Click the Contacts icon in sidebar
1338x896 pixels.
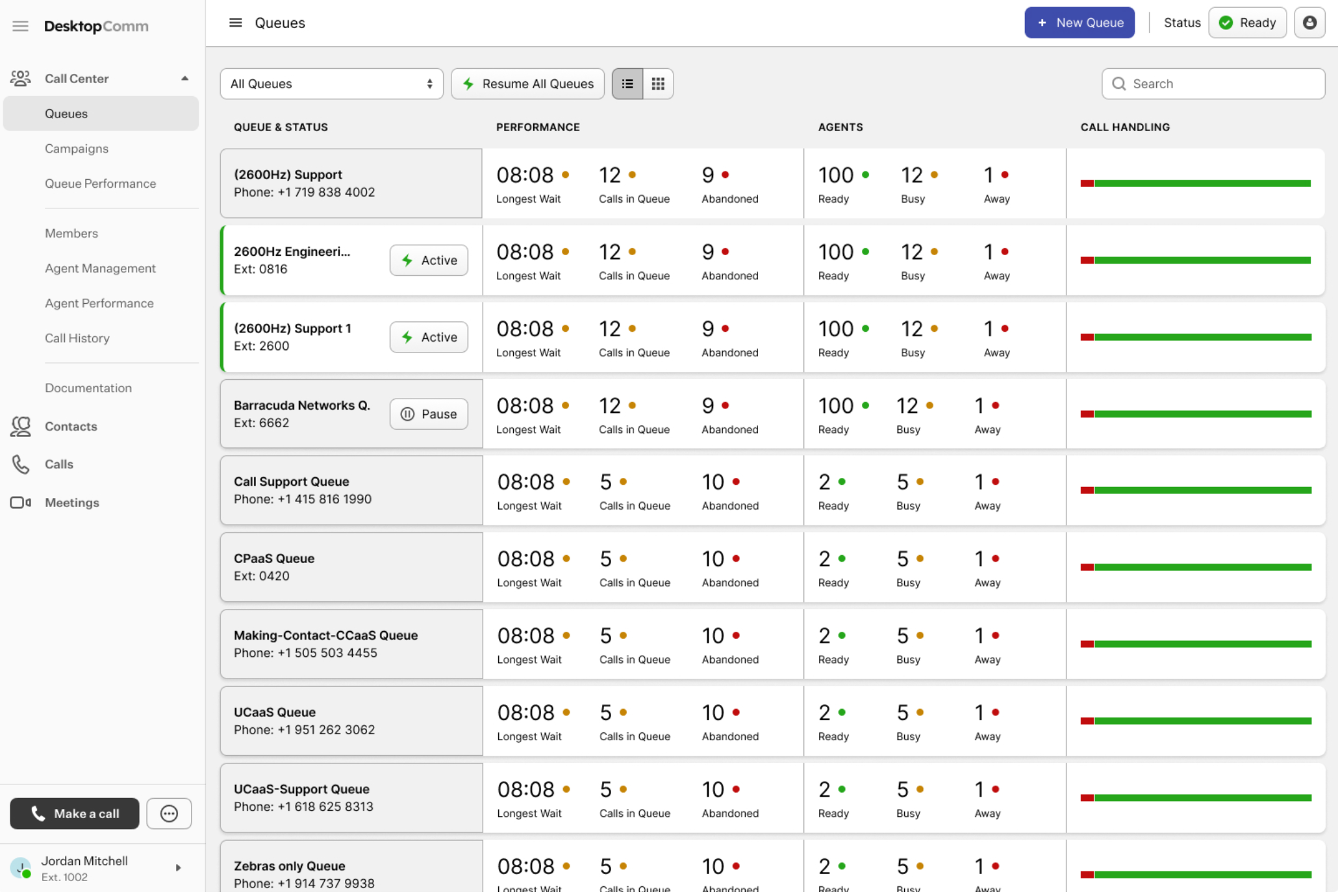pos(20,427)
